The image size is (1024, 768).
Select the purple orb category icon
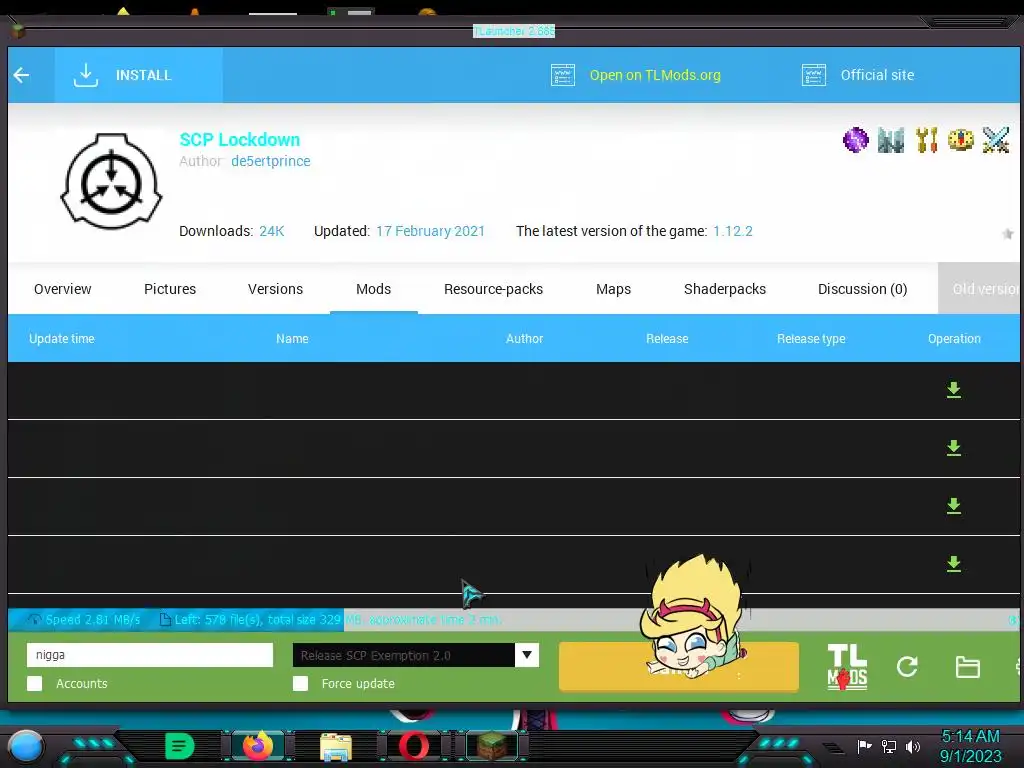(856, 140)
